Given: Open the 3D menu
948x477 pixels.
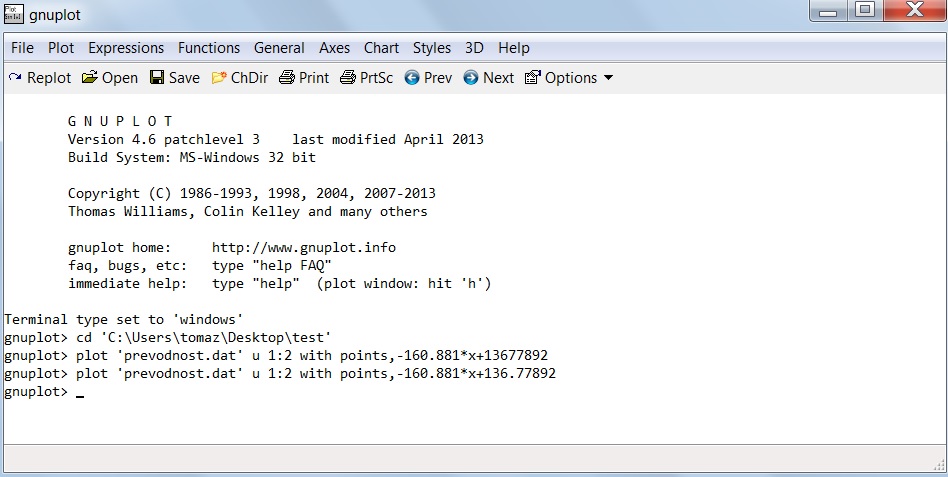Looking at the screenshot, I should click(474, 48).
